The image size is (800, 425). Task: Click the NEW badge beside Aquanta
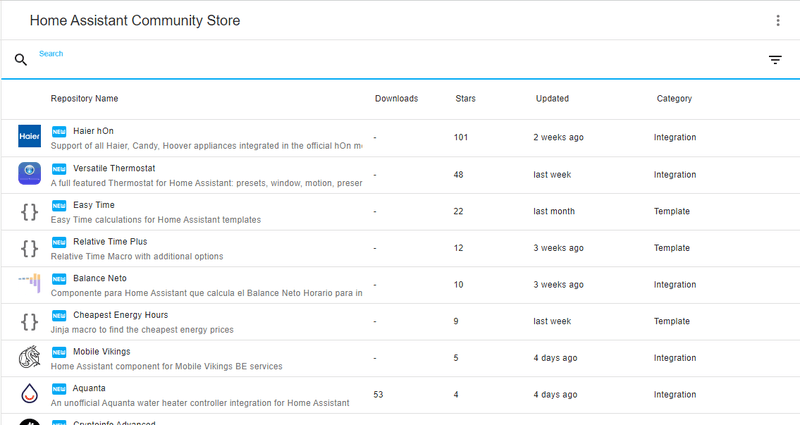click(x=59, y=389)
